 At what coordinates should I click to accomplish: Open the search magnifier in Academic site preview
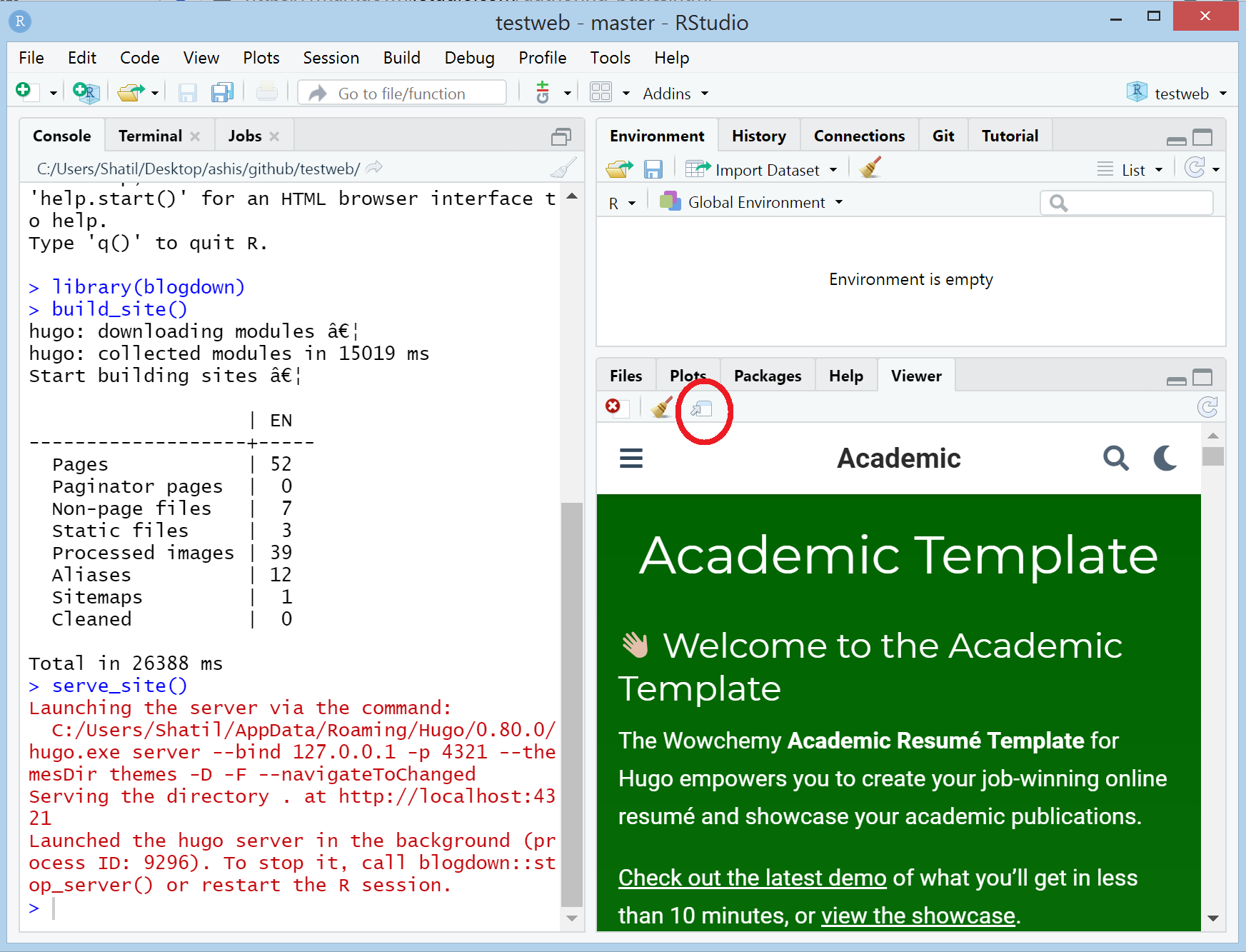[x=1116, y=458]
